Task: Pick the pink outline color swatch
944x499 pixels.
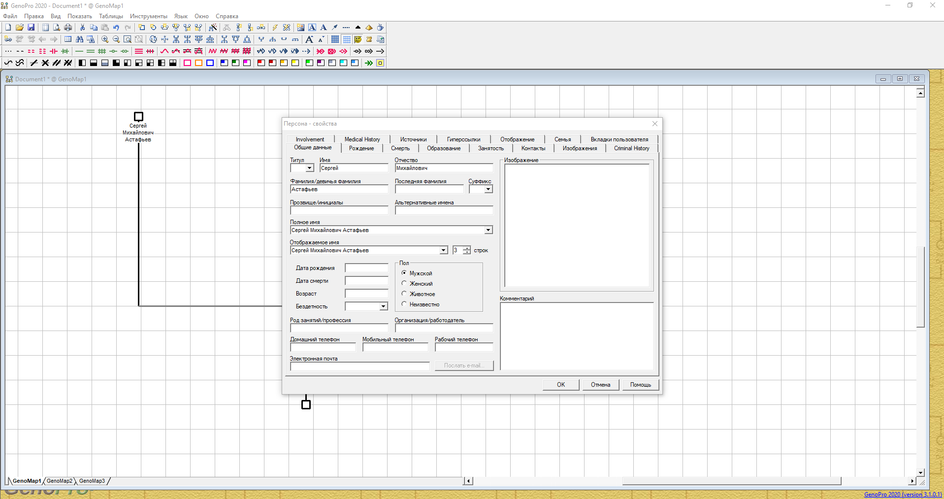Action: point(187,63)
